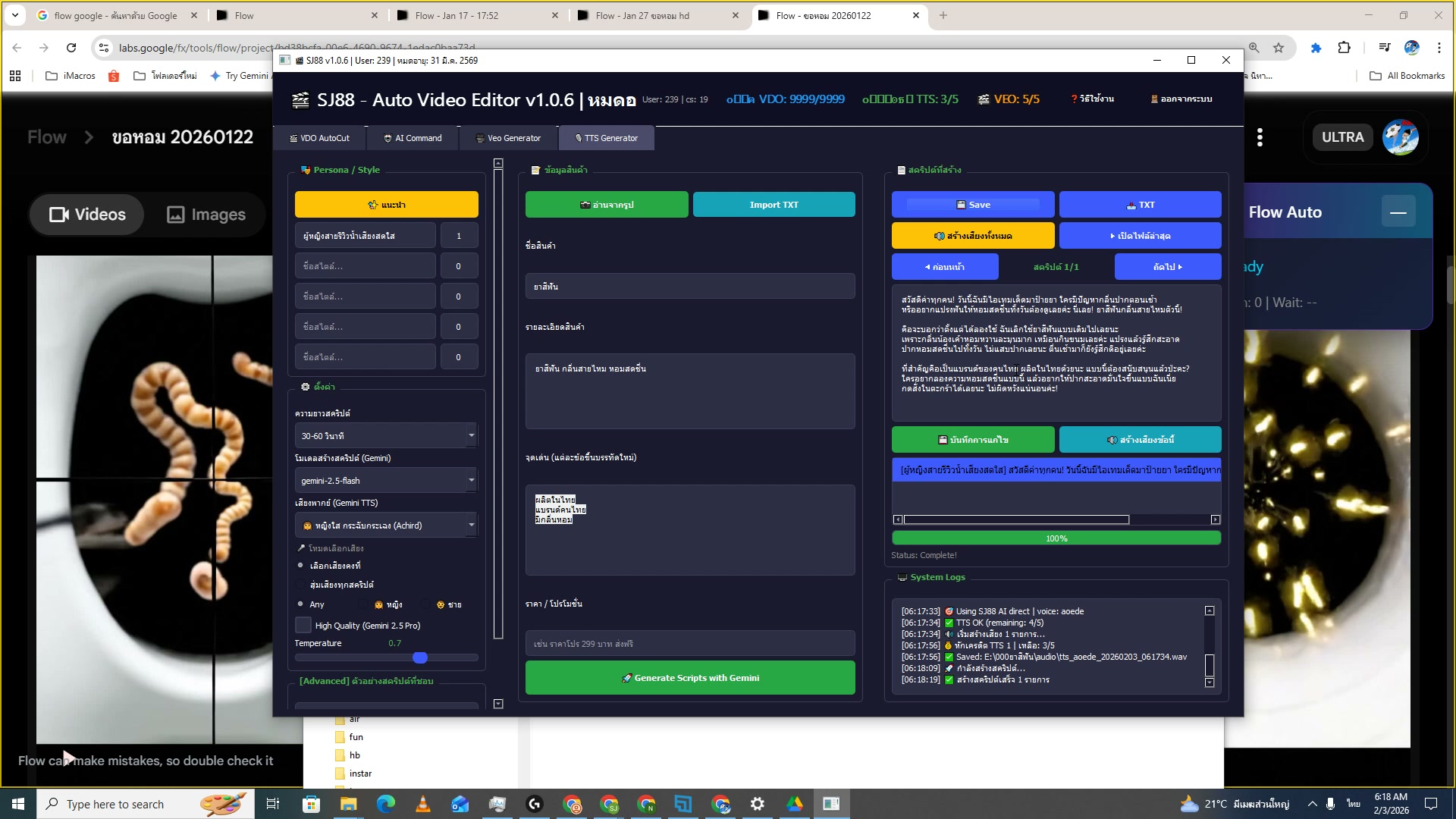This screenshot has height=819, width=1456.
Task: Open the Extensions puzzle icon in Chrome
Action: pyautogui.click(x=1344, y=48)
